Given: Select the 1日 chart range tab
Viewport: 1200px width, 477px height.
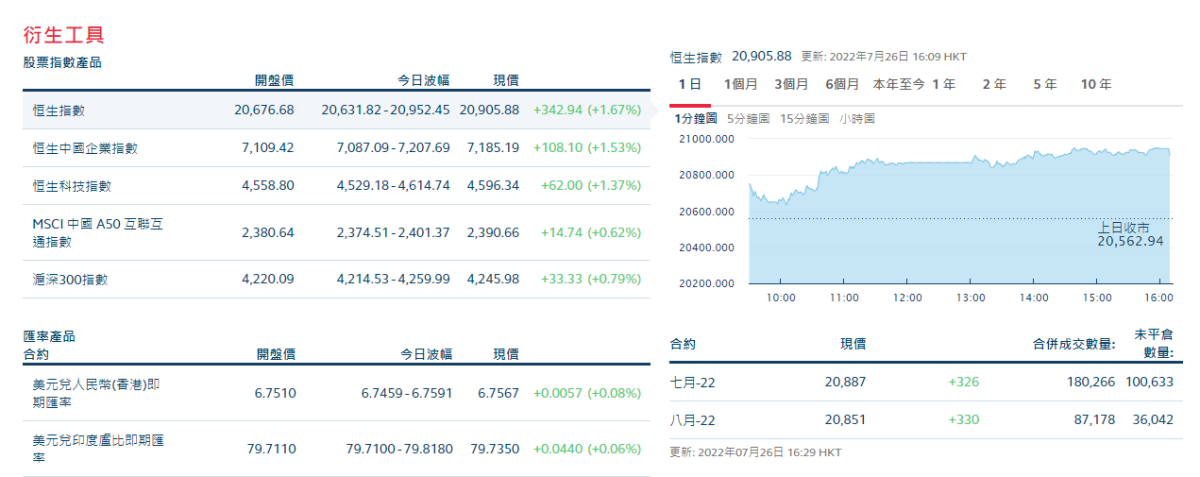Looking at the screenshot, I should point(689,84).
